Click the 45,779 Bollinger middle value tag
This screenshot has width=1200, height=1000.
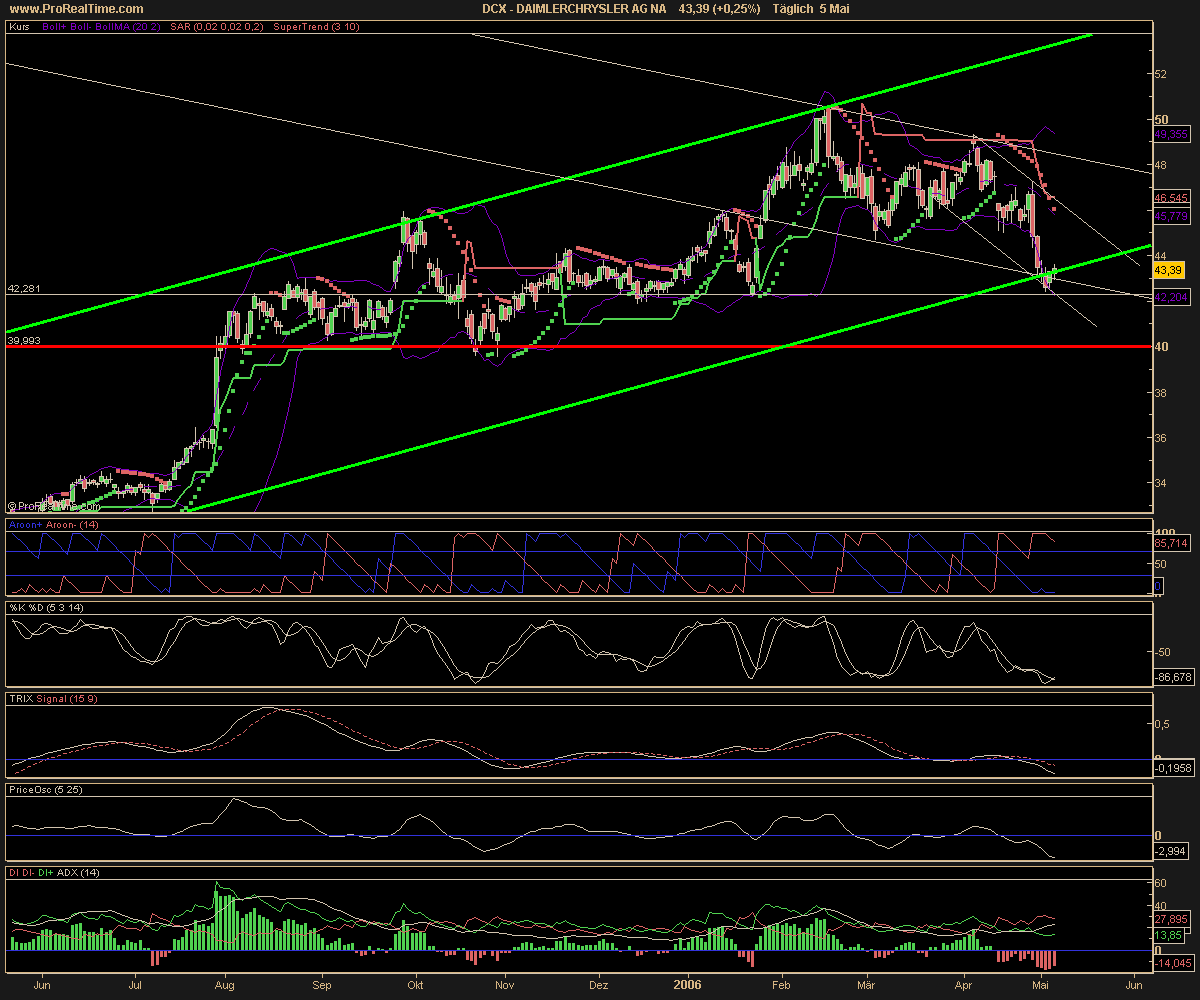click(x=1171, y=215)
